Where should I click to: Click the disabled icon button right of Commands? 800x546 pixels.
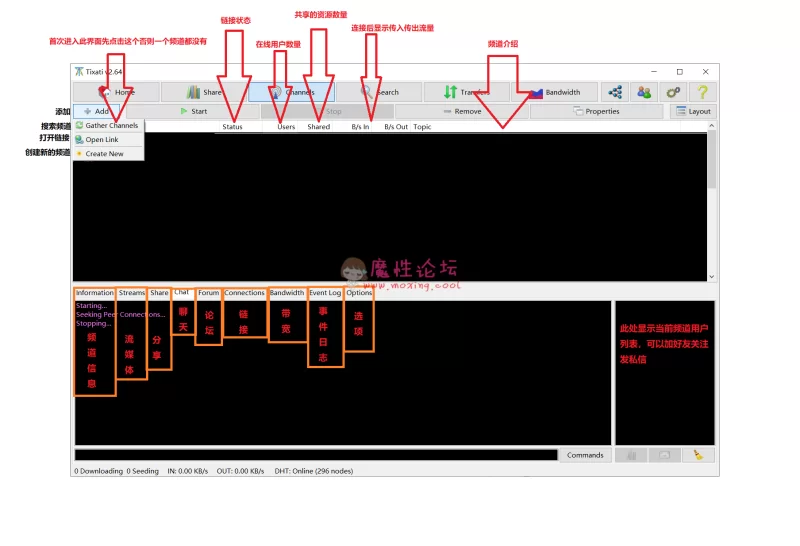tap(631, 455)
